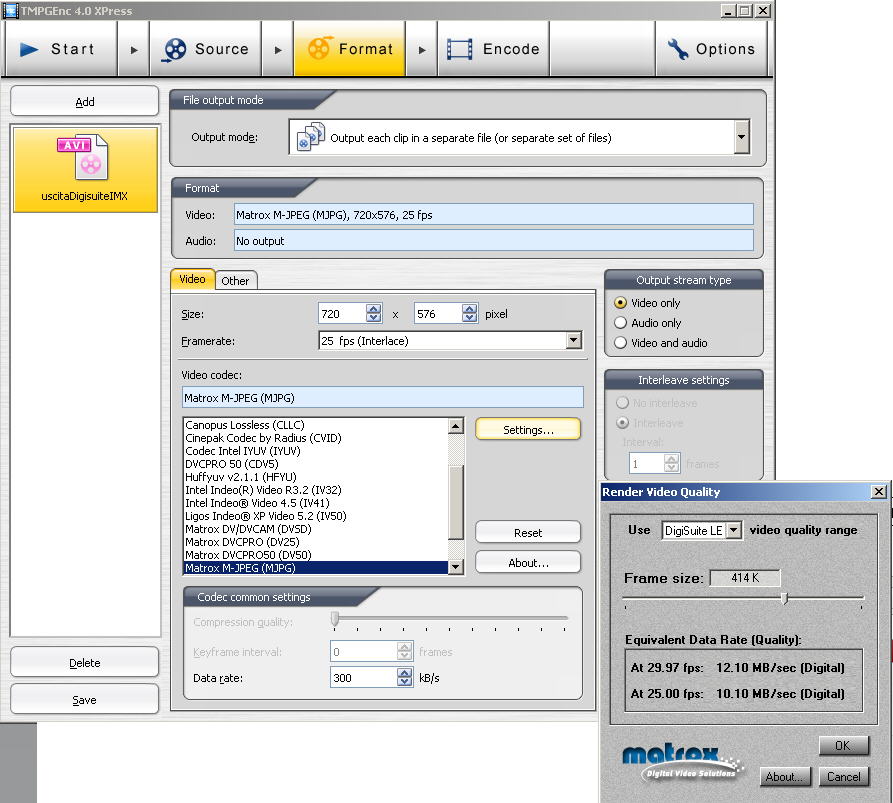The image size is (893, 803).
Task: Click the Data rate field showing 300
Action: (364, 677)
